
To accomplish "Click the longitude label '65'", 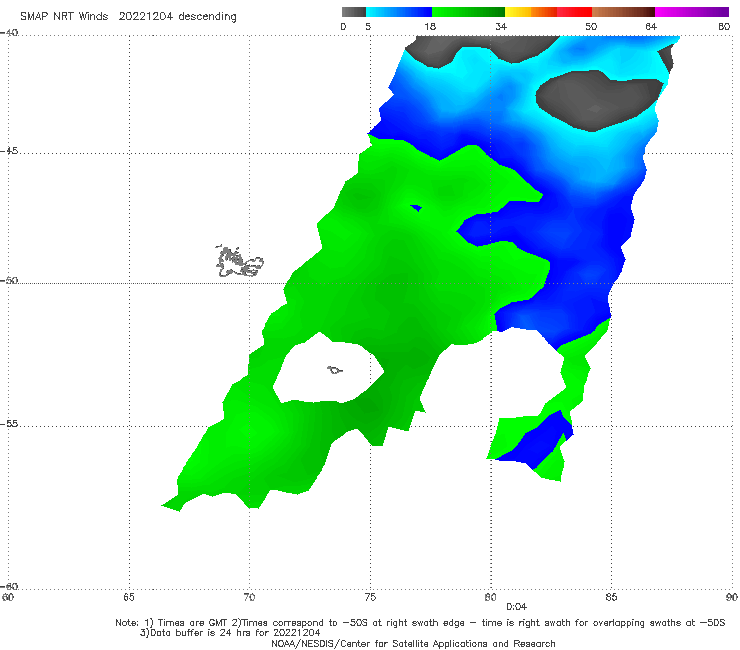I will pyautogui.click(x=129, y=597).
